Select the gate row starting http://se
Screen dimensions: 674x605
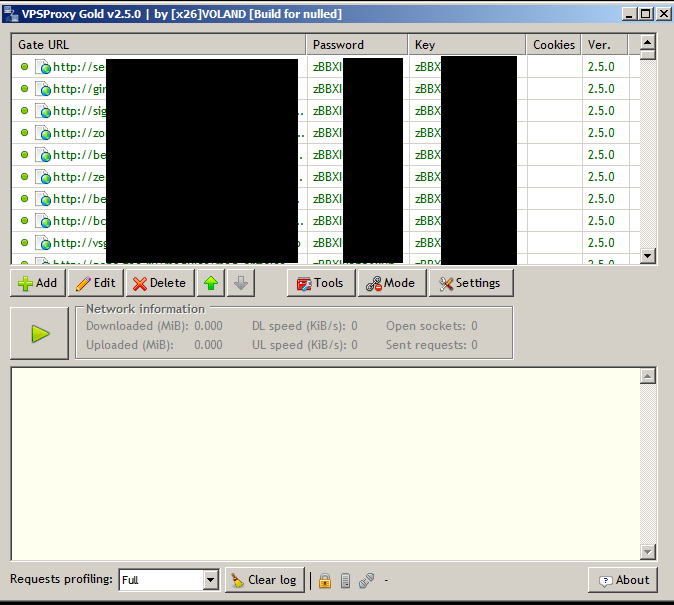click(325, 67)
